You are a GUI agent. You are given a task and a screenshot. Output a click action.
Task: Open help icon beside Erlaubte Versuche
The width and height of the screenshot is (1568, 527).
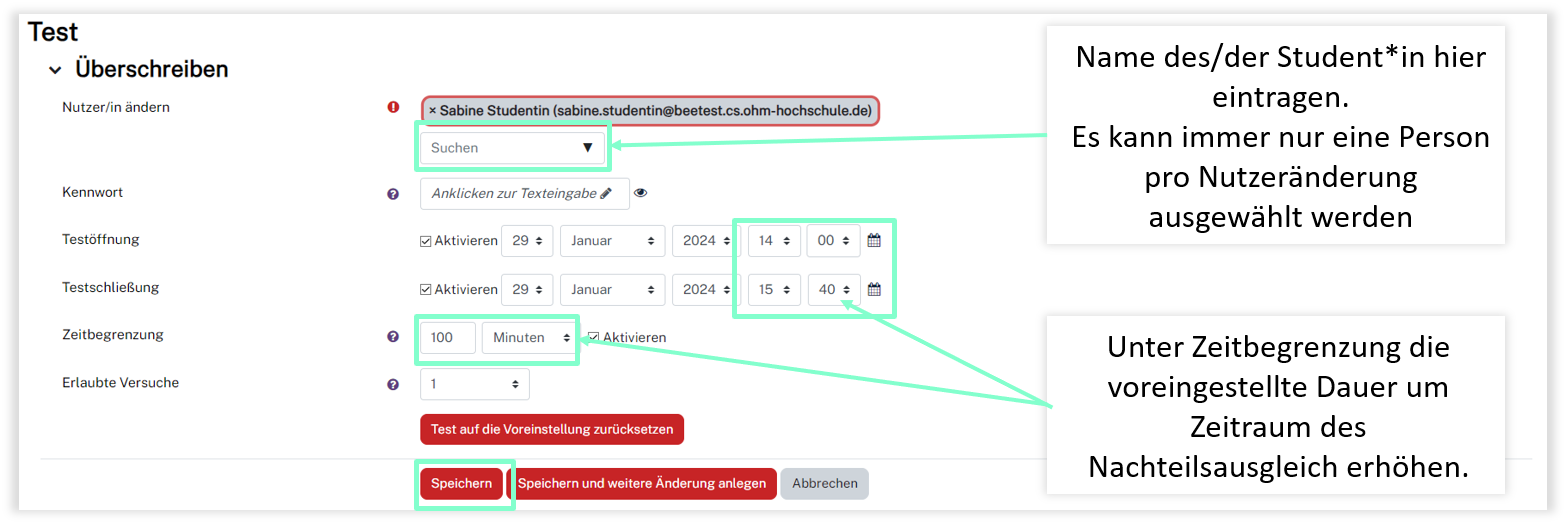click(x=393, y=384)
